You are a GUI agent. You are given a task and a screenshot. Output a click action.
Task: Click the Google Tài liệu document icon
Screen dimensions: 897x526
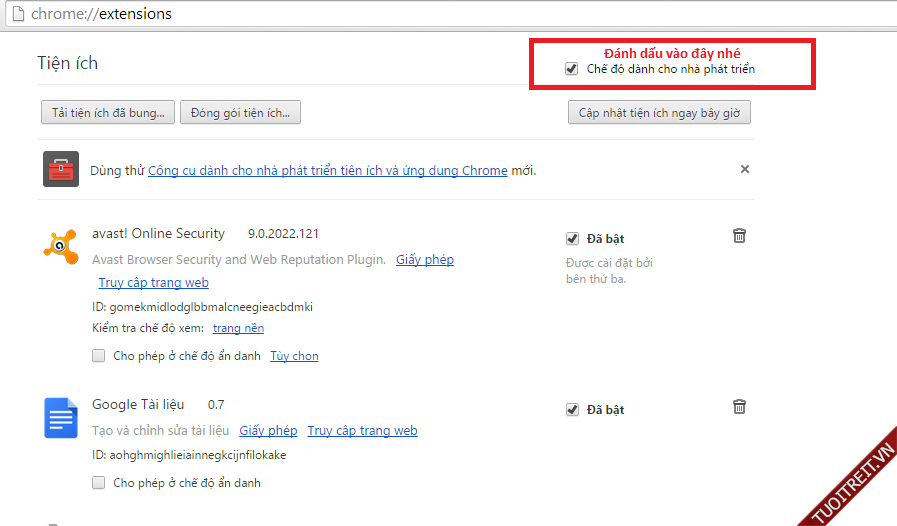[60, 417]
